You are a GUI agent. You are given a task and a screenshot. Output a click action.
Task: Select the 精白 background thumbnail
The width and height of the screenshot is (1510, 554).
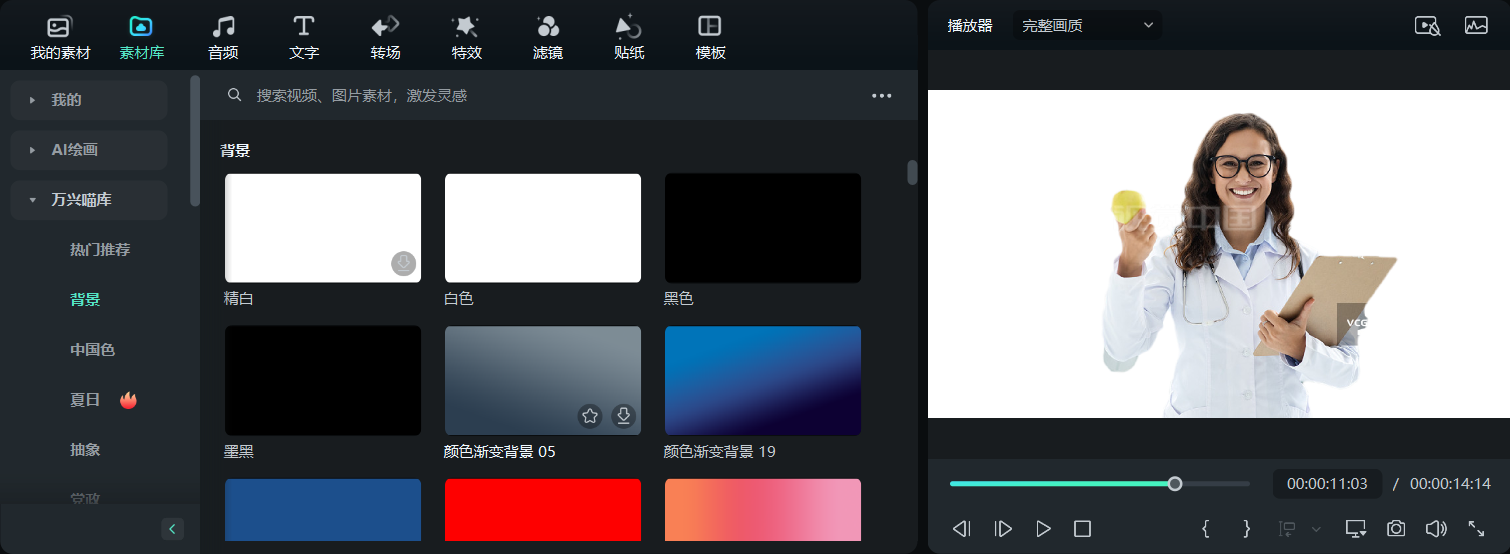click(x=323, y=228)
